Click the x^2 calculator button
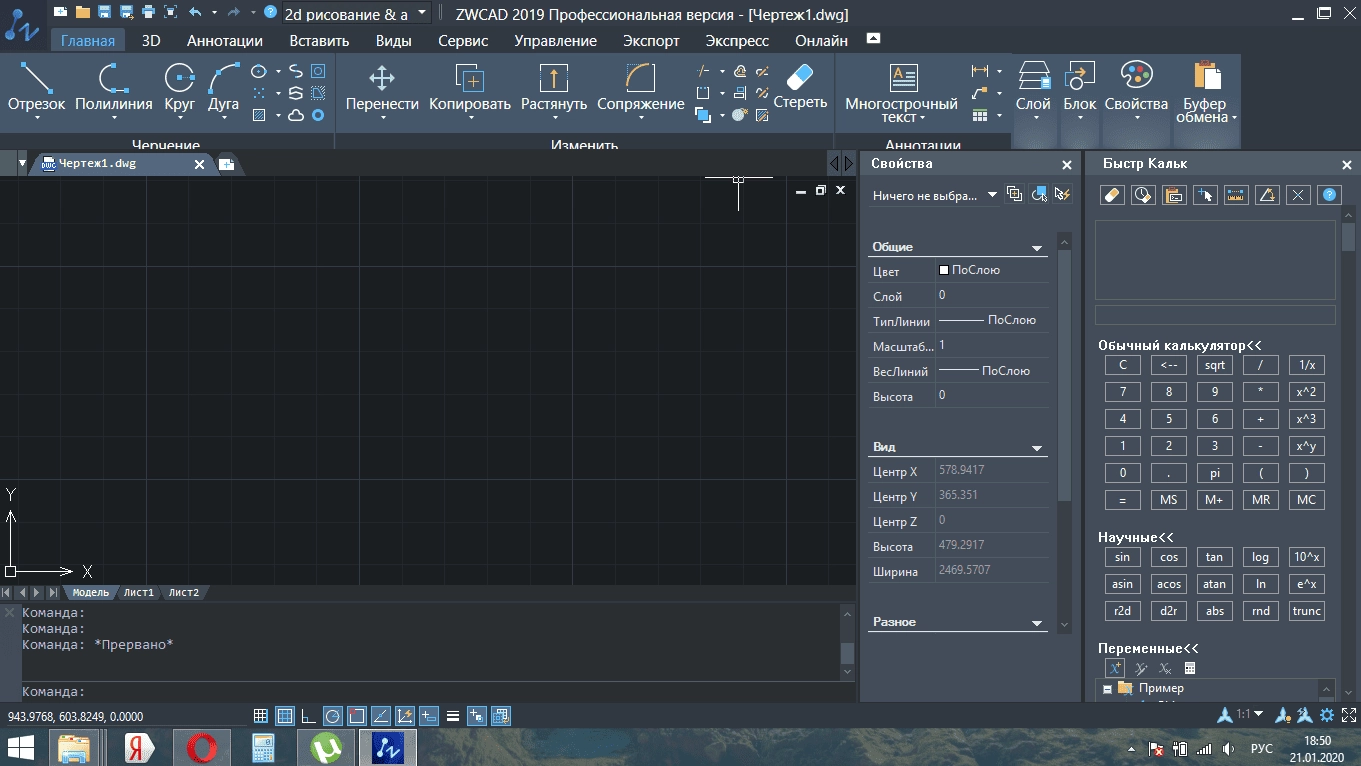 click(x=1307, y=392)
